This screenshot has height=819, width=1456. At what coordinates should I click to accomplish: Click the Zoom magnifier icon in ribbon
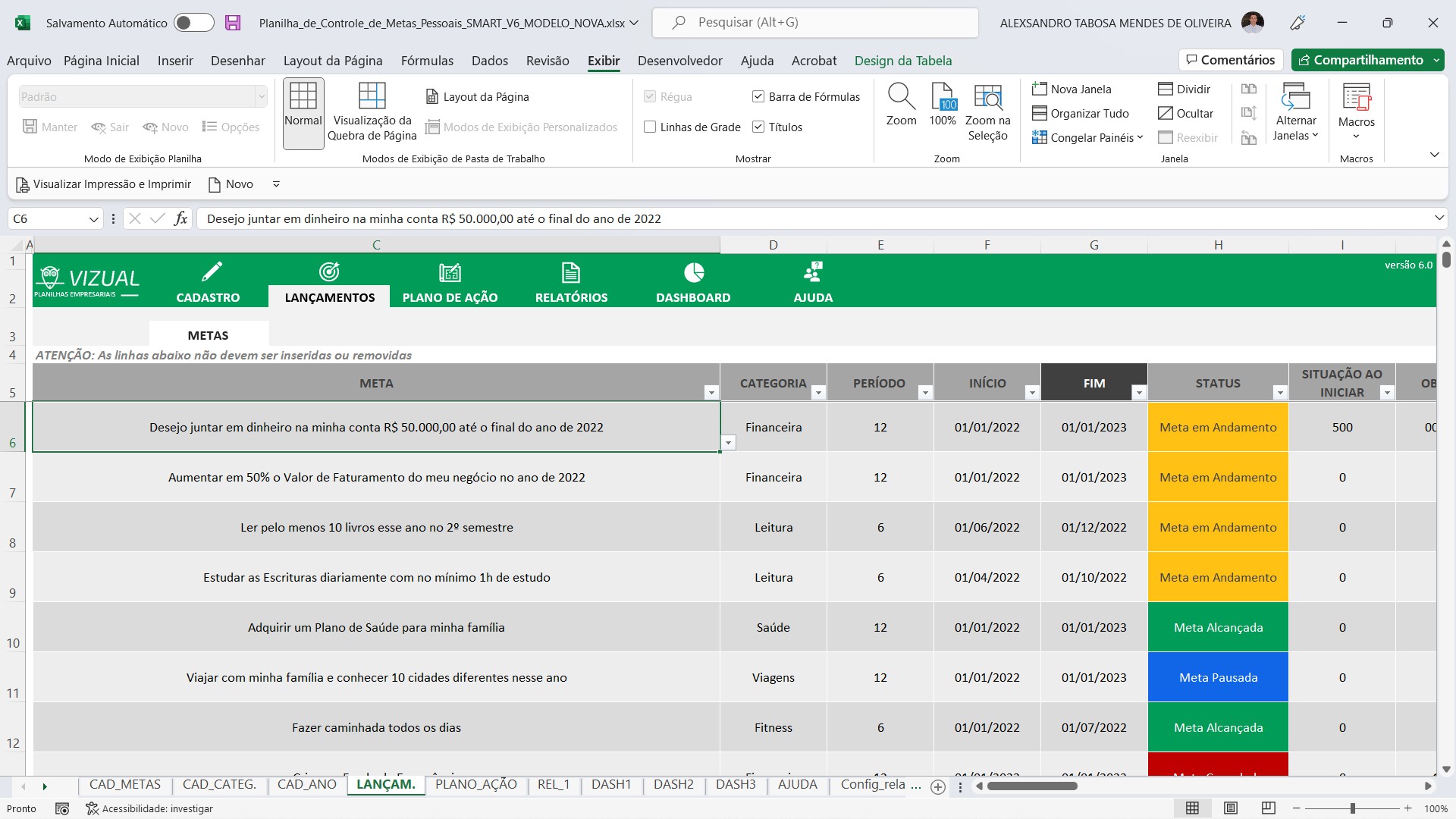pyautogui.click(x=901, y=97)
